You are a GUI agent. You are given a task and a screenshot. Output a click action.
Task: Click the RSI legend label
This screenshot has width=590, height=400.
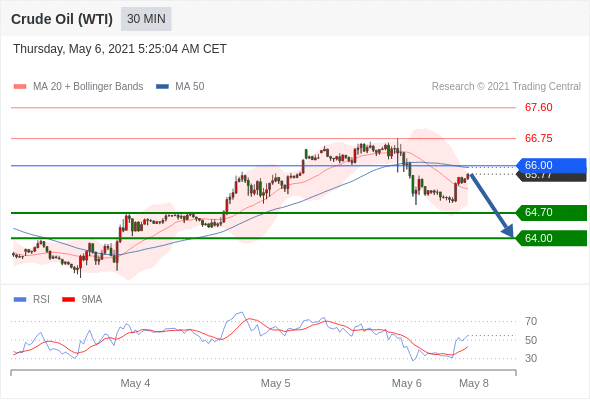(x=41, y=300)
